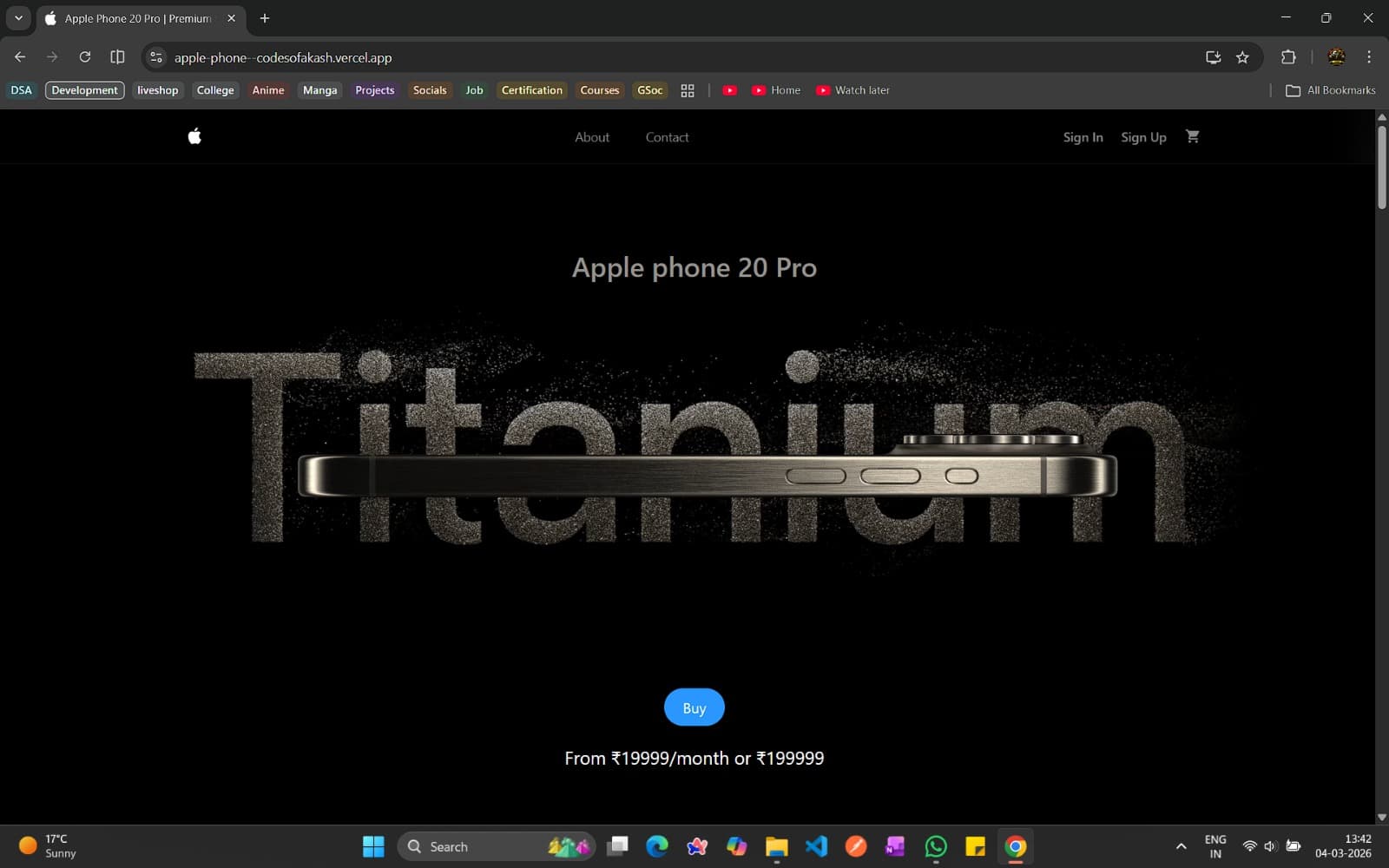
Task: Open the liveshop bookmark folder
Action: tap(157, 90)
